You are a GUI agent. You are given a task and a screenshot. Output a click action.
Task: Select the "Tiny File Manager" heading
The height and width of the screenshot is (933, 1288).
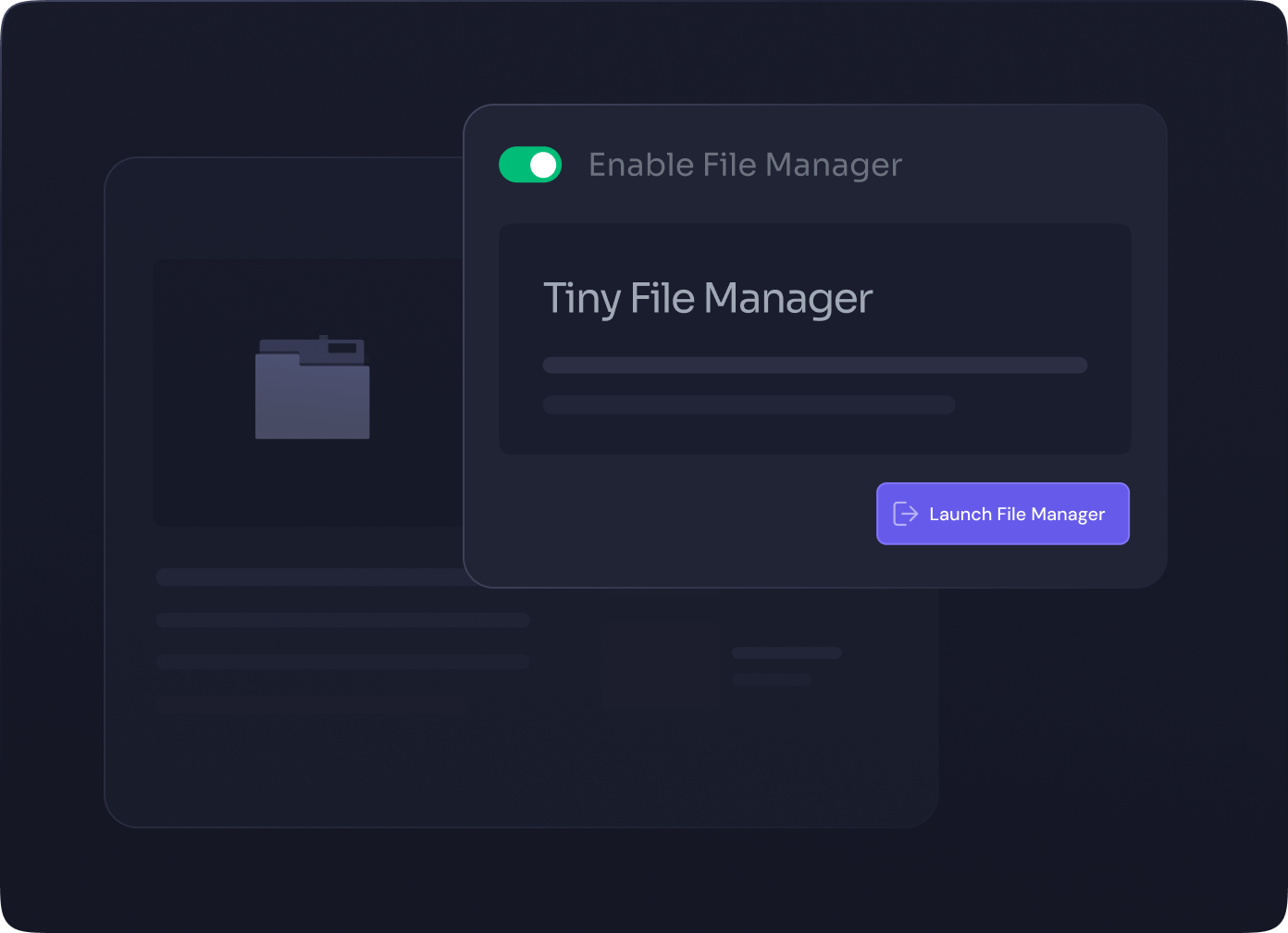coord(707,298)
